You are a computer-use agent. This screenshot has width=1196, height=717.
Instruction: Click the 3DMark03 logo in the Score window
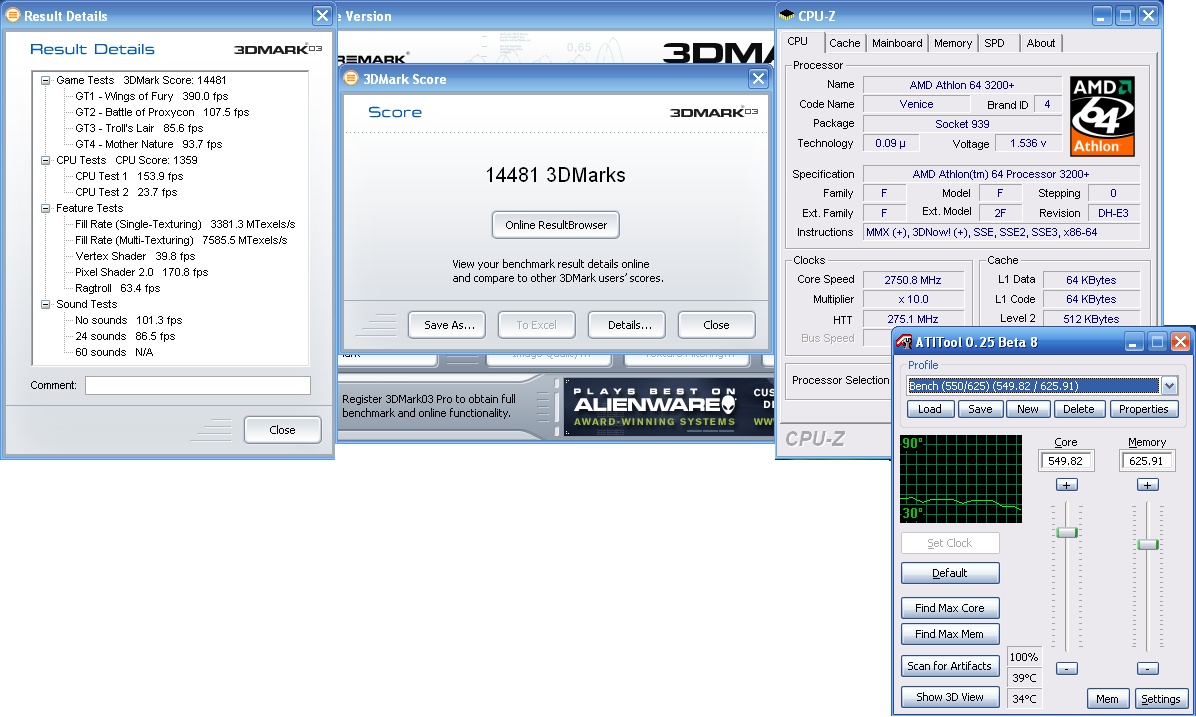click(714, 112)
